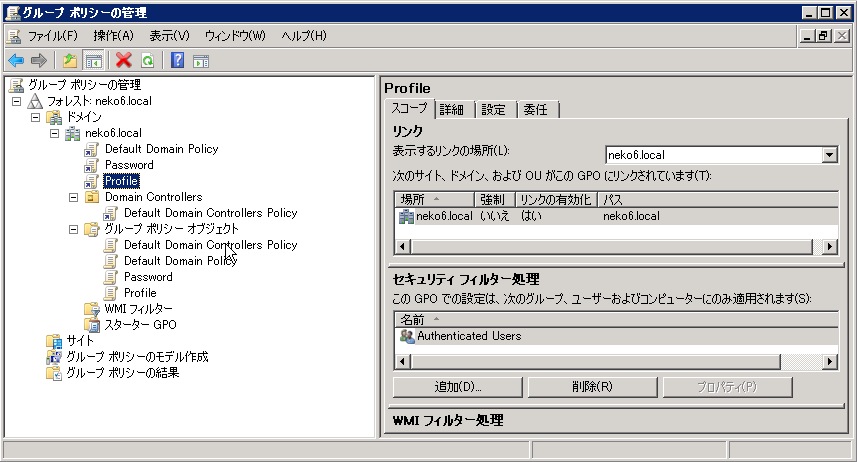Toggle the show/hide action pane icon
857x462 pixels.
pyautogui.click(x=200, y=61)
